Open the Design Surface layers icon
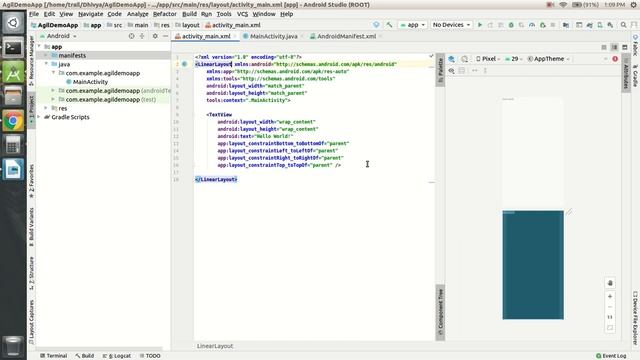 451,59
